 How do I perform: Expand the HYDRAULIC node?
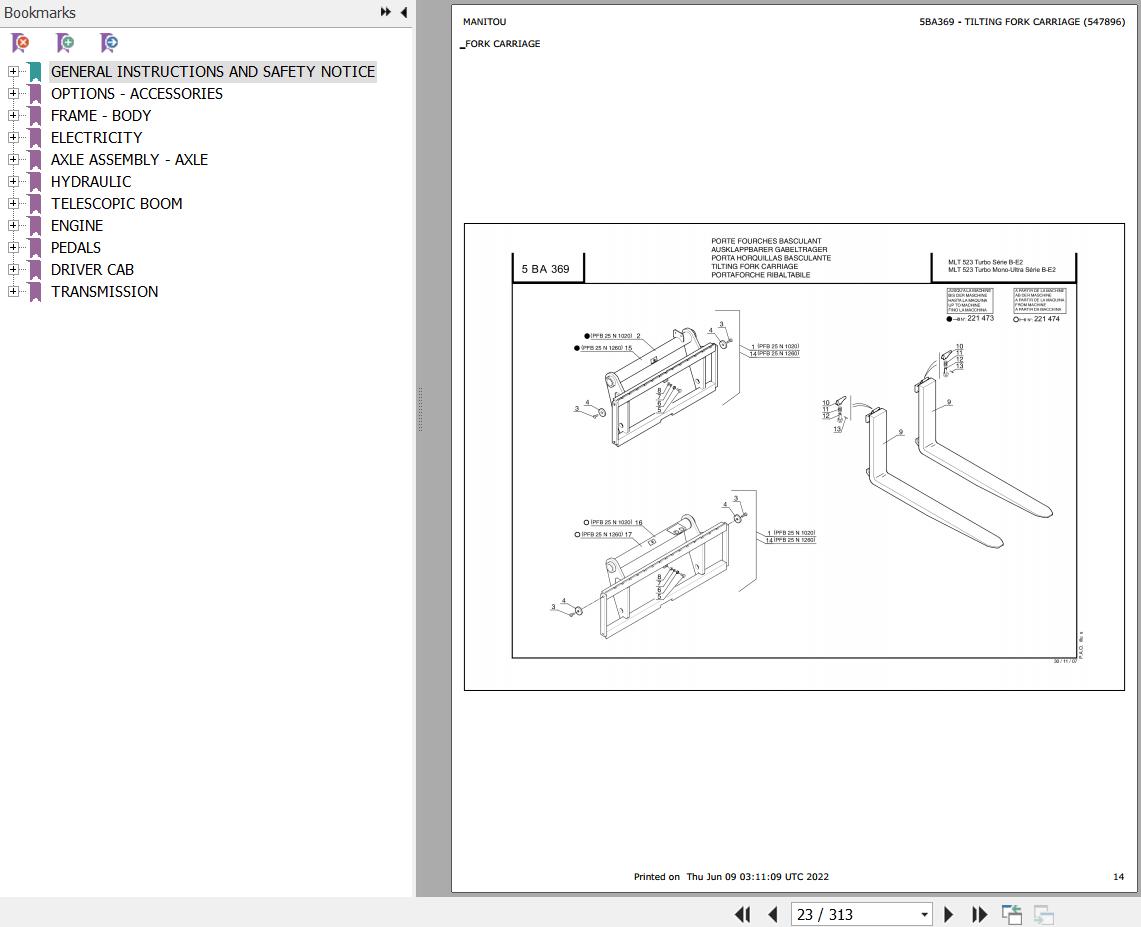(13, 181)
